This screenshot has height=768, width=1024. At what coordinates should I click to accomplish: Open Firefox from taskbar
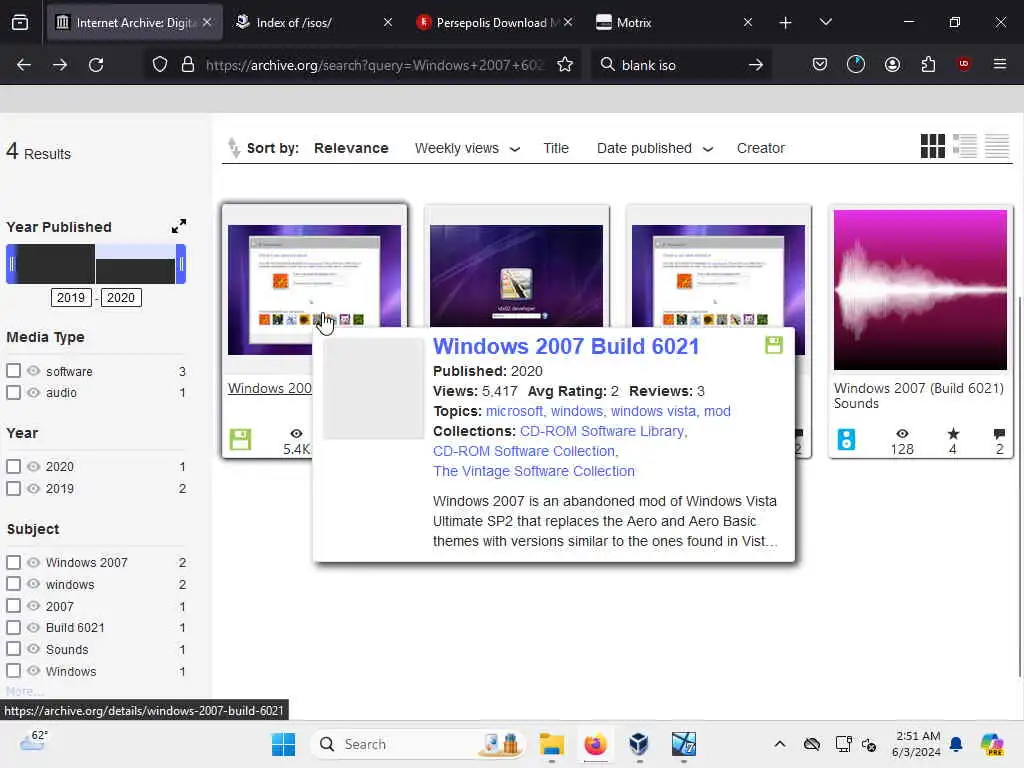click(595, 744)
